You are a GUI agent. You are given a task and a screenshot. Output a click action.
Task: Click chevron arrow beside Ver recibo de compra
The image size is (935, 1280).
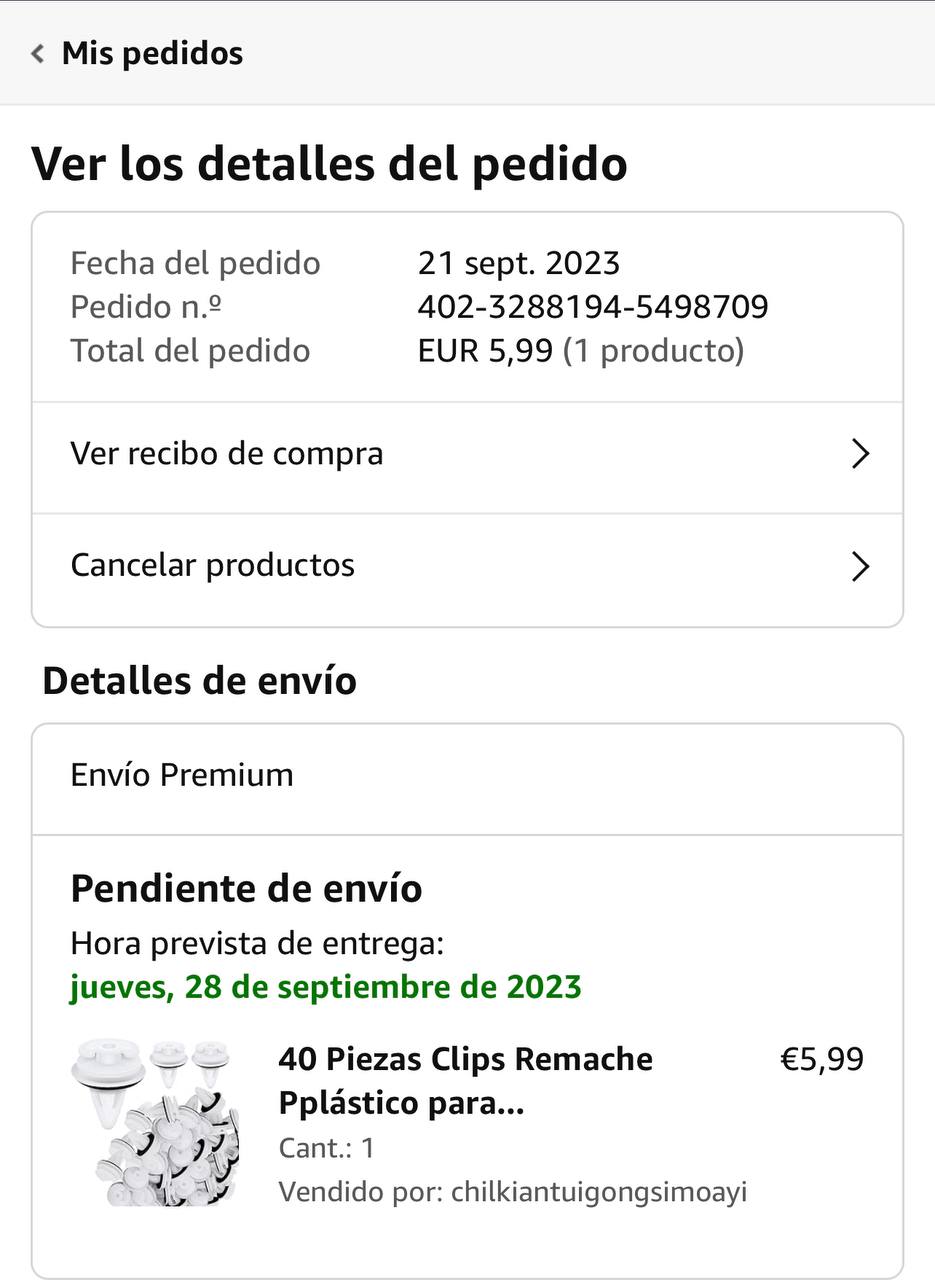[859, 455]
